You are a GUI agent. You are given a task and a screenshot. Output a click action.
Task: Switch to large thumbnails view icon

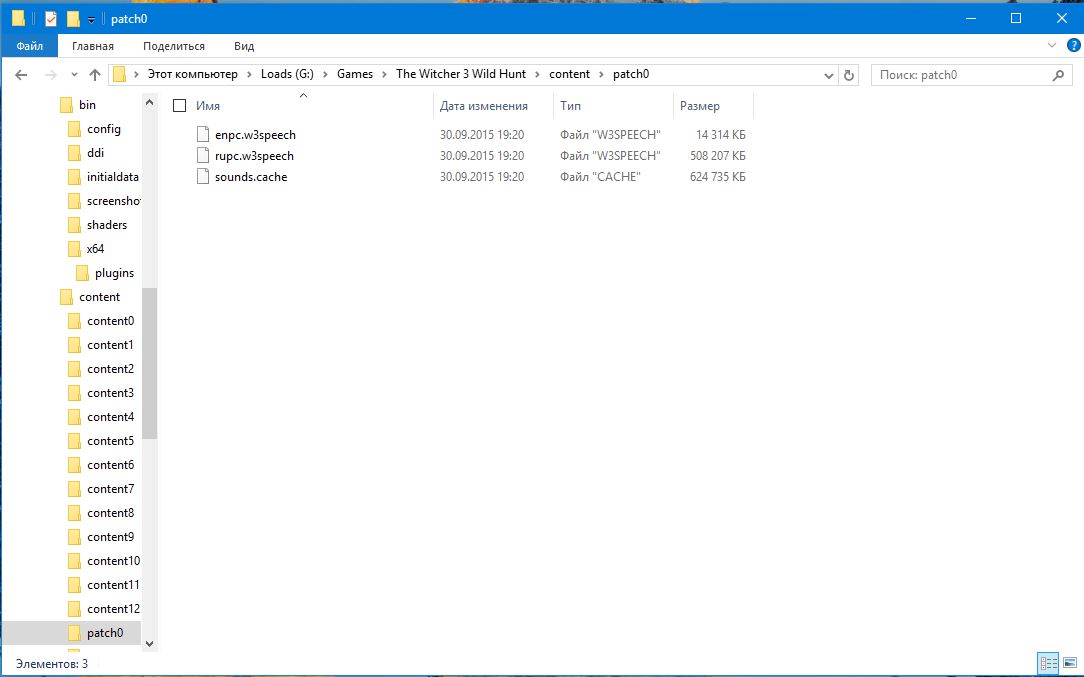point(1070,664)
